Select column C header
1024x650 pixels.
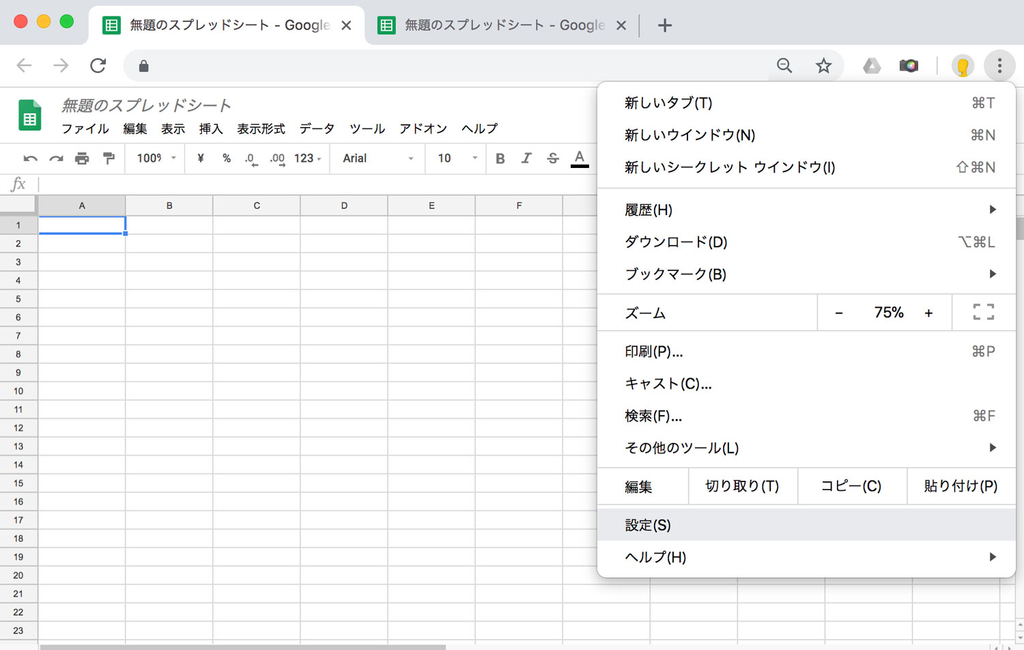257,205
